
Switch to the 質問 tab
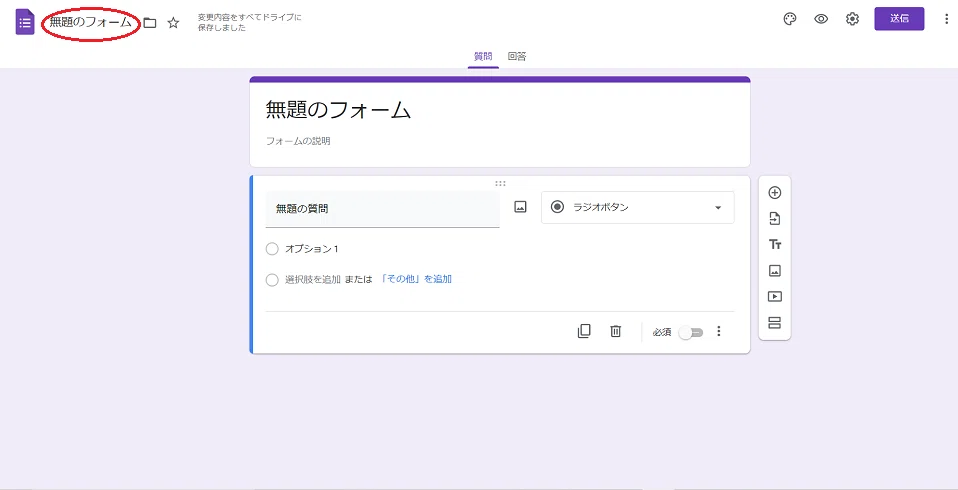[x=483, y=56]
